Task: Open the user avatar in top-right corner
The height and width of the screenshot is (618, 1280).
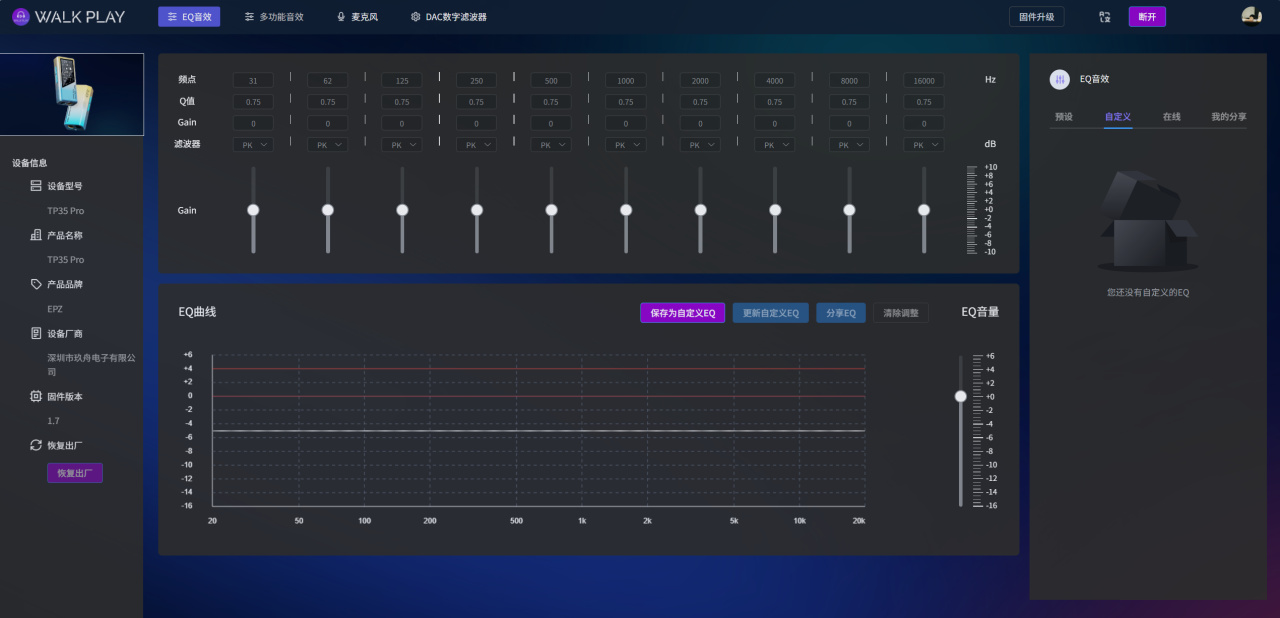Action: tap(1251, 16)
